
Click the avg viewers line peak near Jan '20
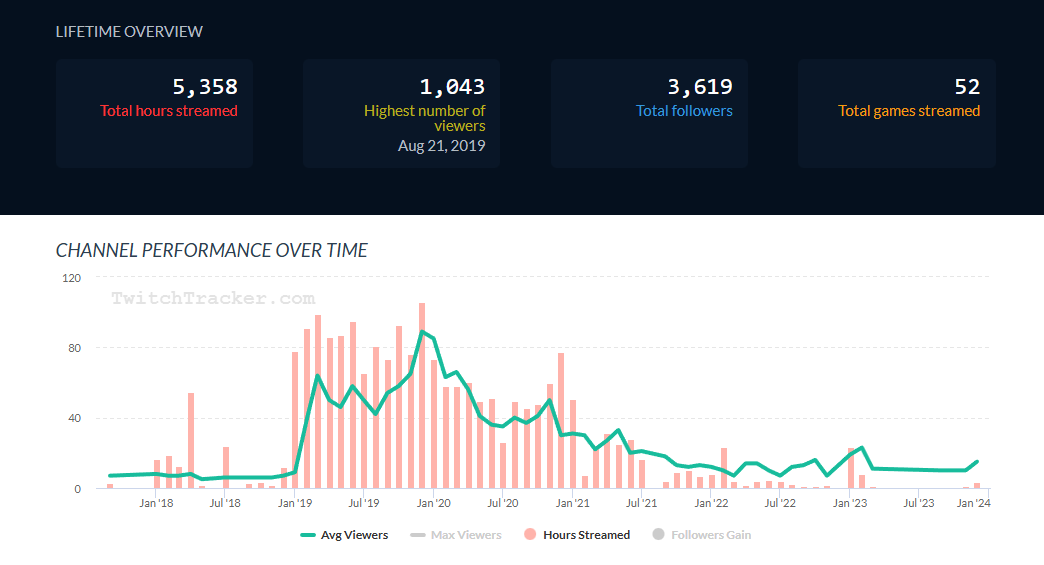[422, 331]
